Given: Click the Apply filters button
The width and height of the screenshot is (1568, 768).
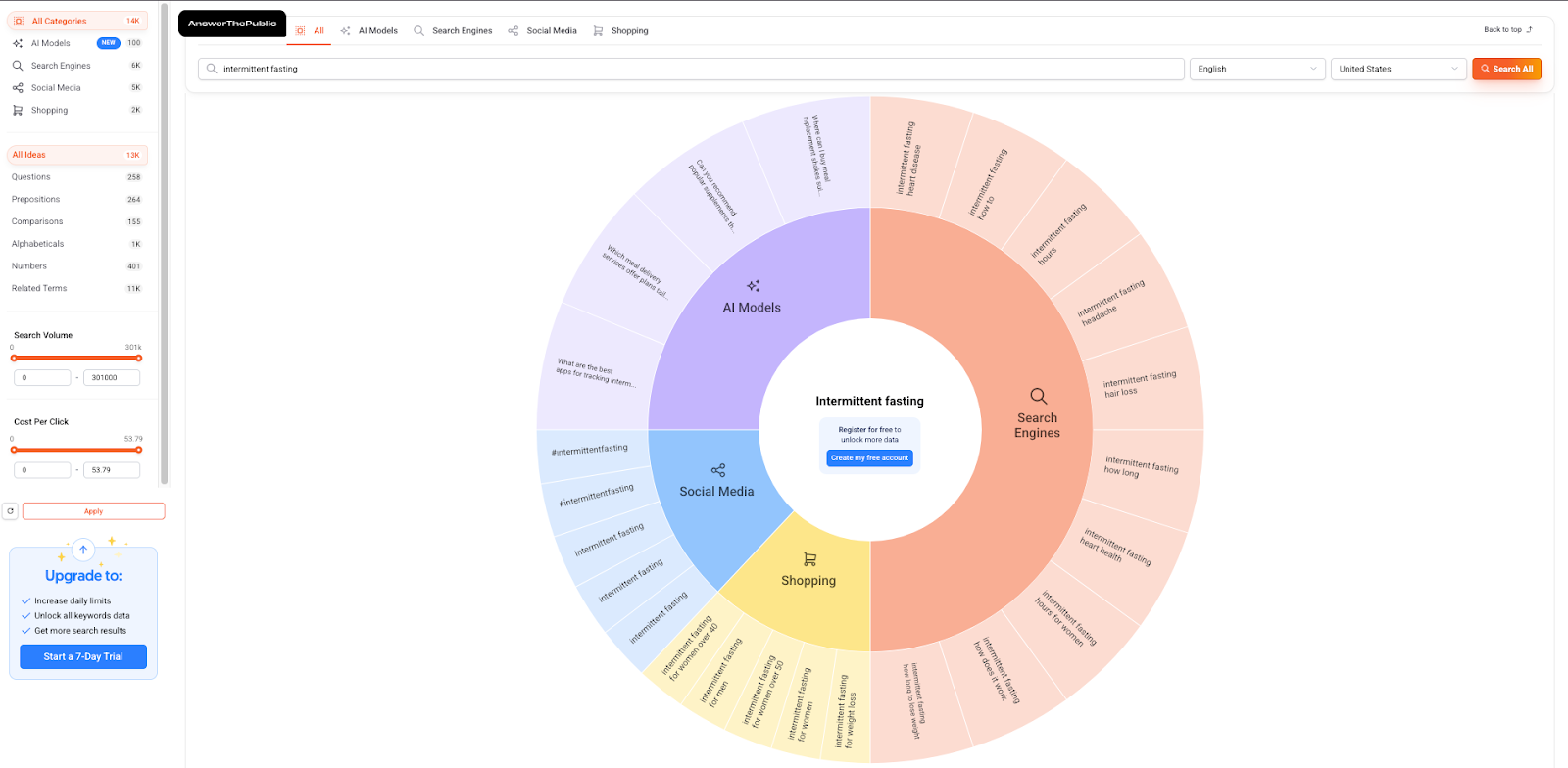Looking at the screenshot, I should (x=93, y=511).
